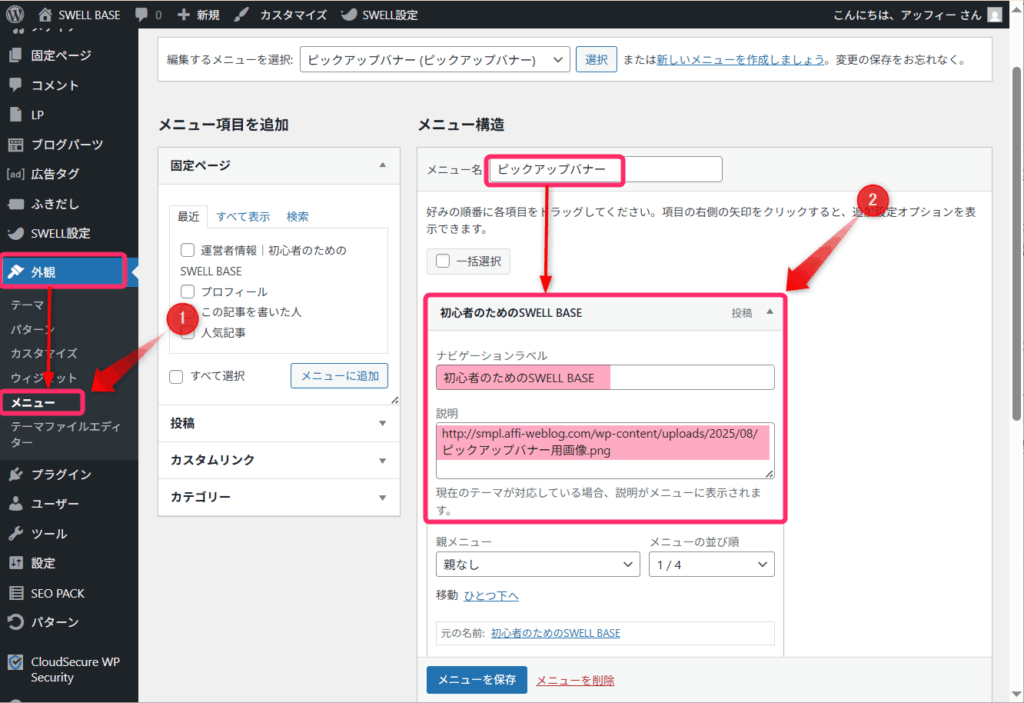Click the WordPress logo icon in admin bar
This screenshot has width=1024, height=703.
15,15
